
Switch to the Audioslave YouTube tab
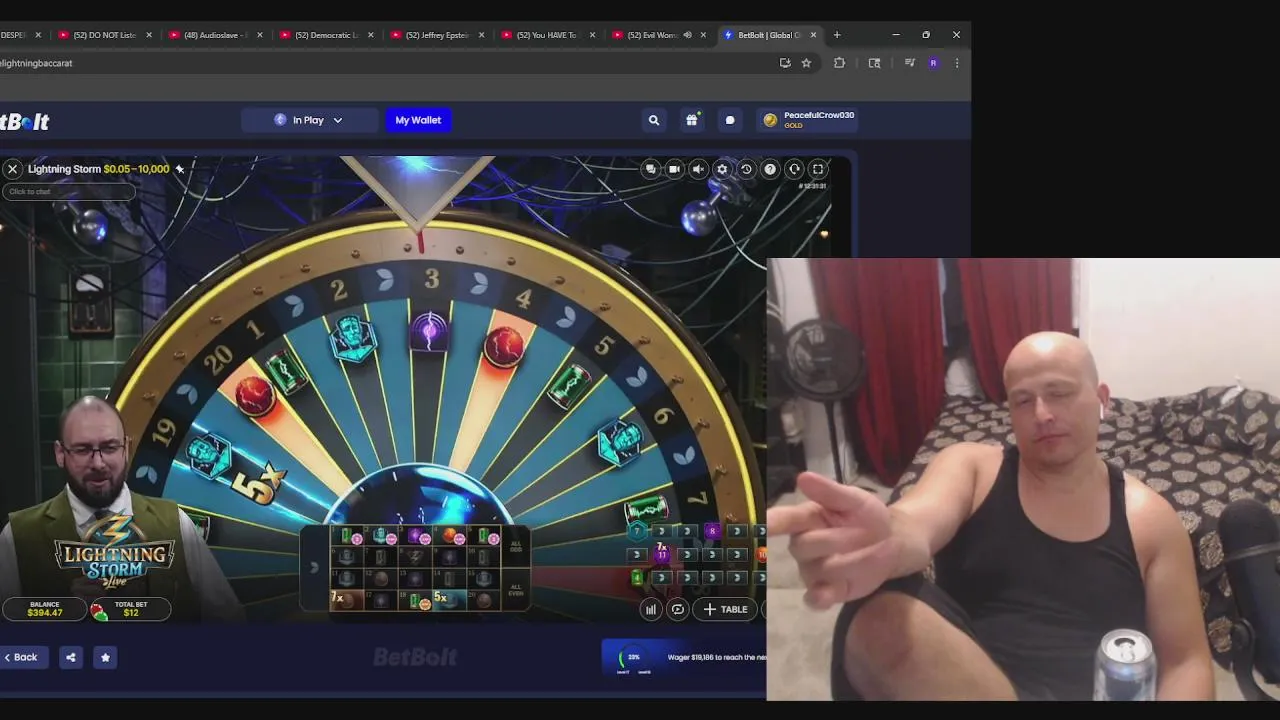pyautogui.click(x=215, y=35)
